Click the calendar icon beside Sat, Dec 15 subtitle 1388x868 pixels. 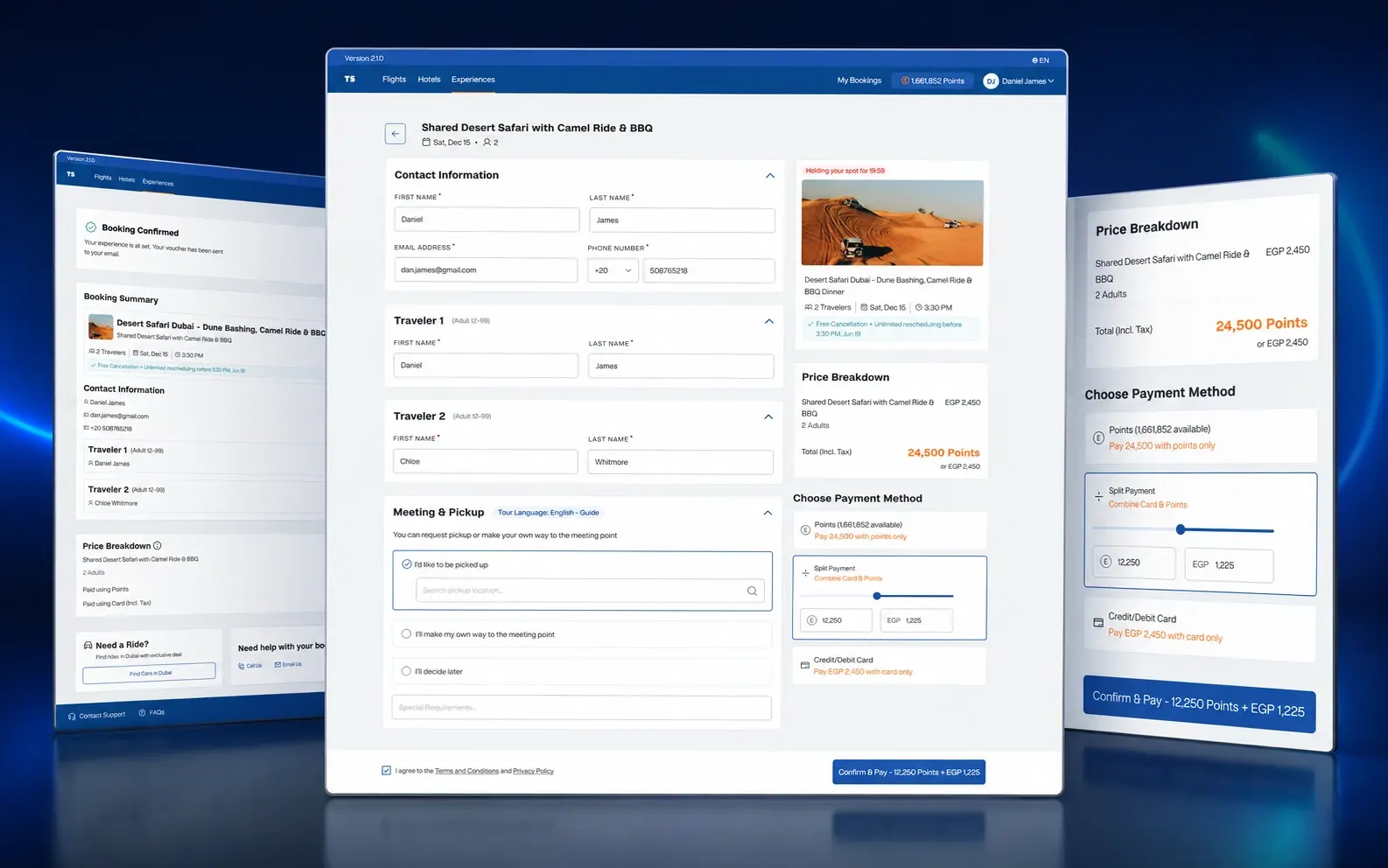(x=426, y=142)
